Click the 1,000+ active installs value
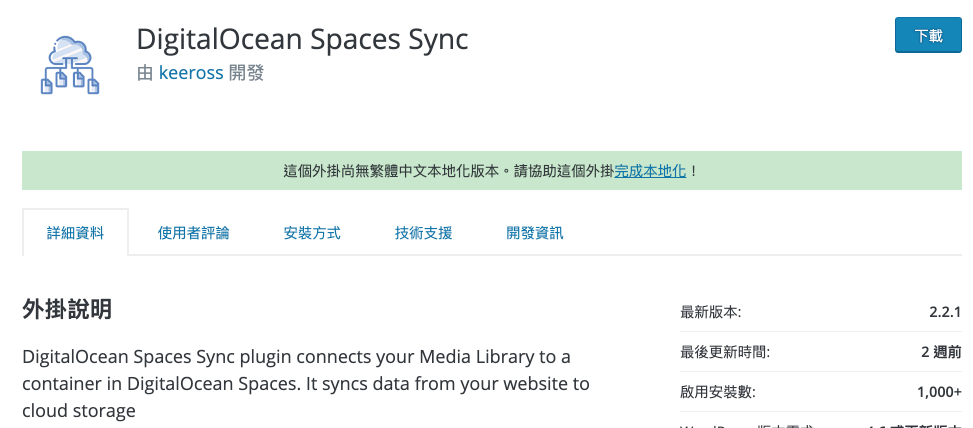Viewport: 973px width, 428px height. point(939,392)
